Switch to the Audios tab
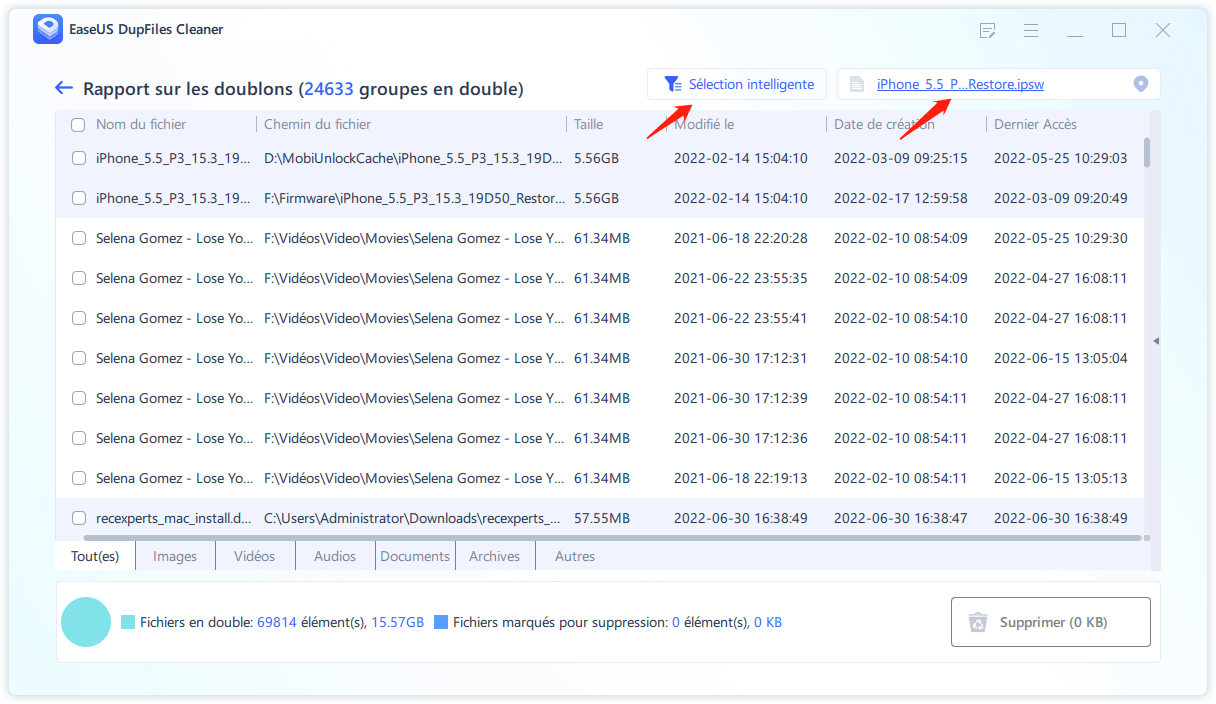 335,556
